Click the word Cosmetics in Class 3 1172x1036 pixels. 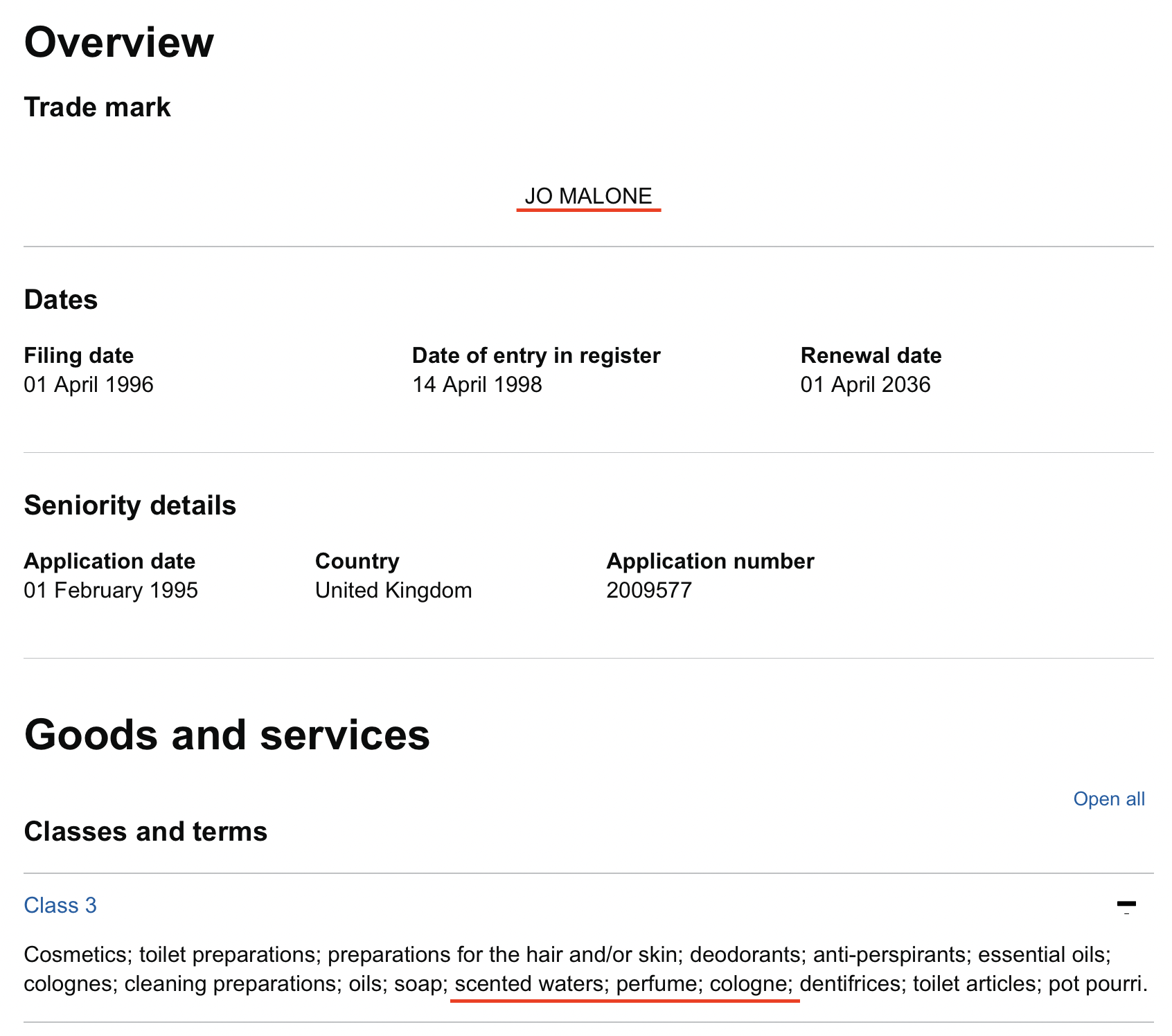76,954
